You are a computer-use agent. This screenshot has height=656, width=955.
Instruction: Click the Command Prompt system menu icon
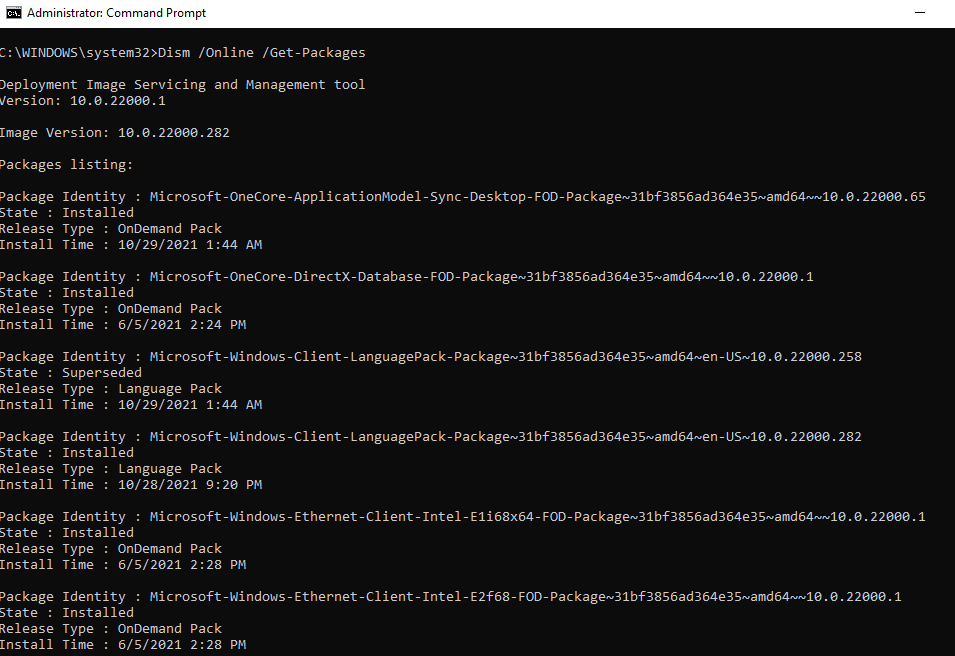pyautogui.click(x=14, y=13)
